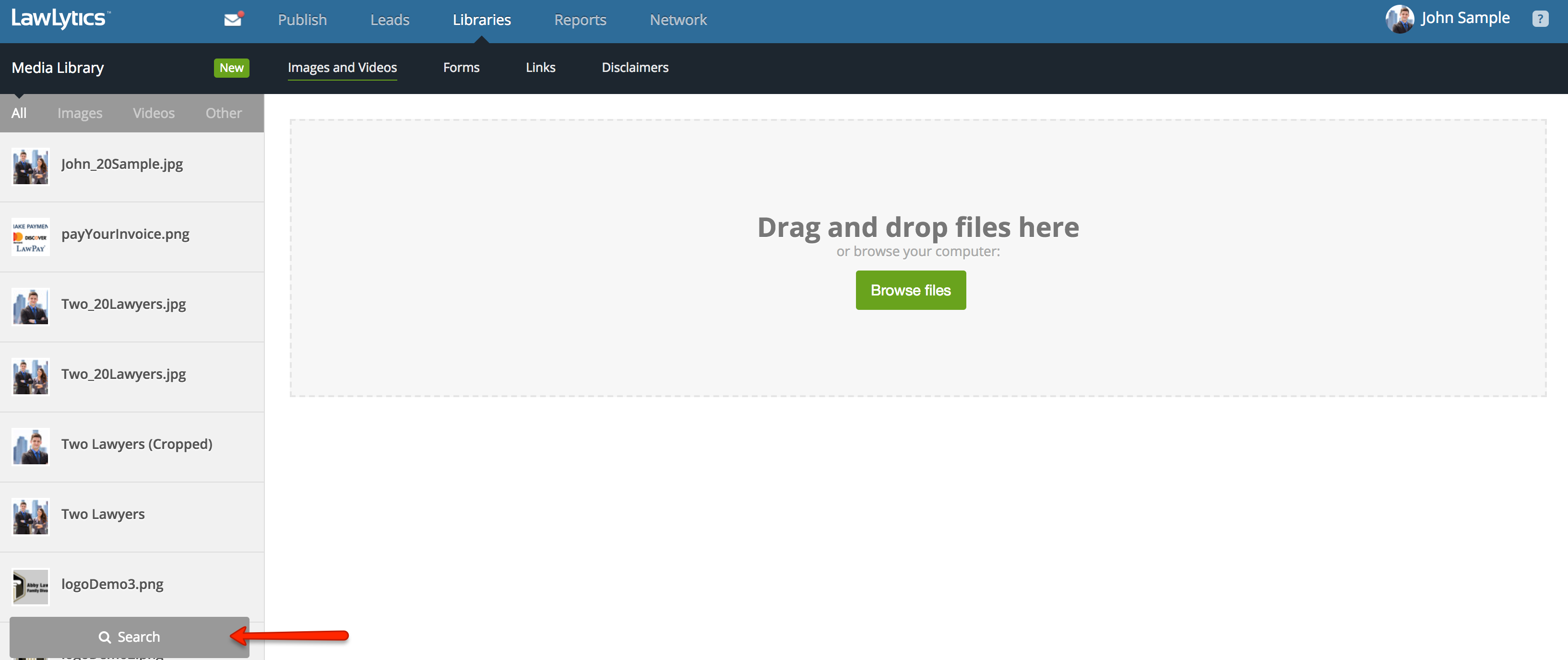The image size is (1568, 660).
Task: Switch to the Forms tab
Action: pos(462,68)
